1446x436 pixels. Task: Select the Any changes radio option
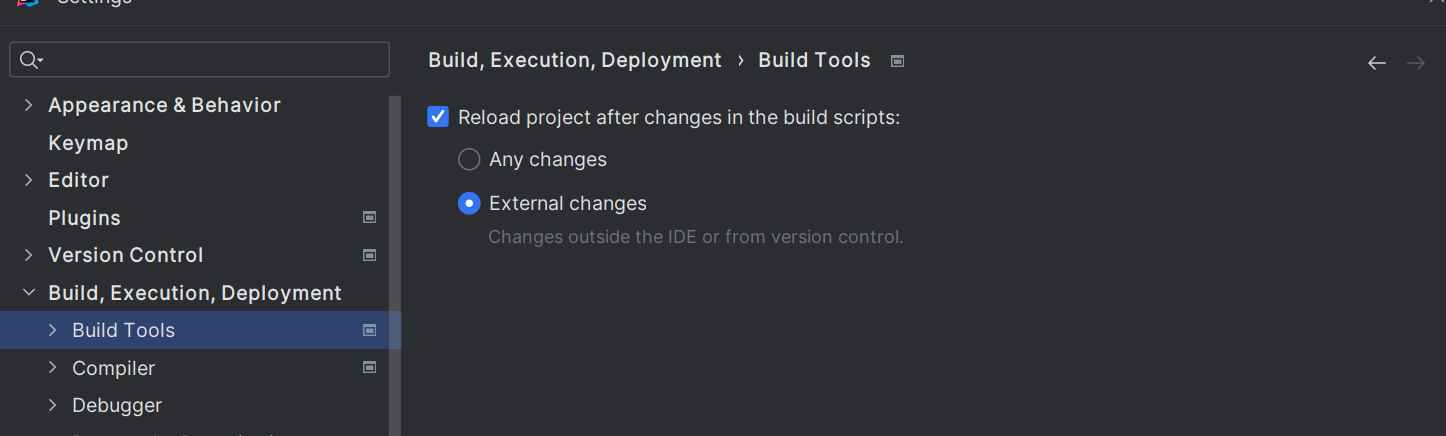pyautogui.click(x=469, y=159)
